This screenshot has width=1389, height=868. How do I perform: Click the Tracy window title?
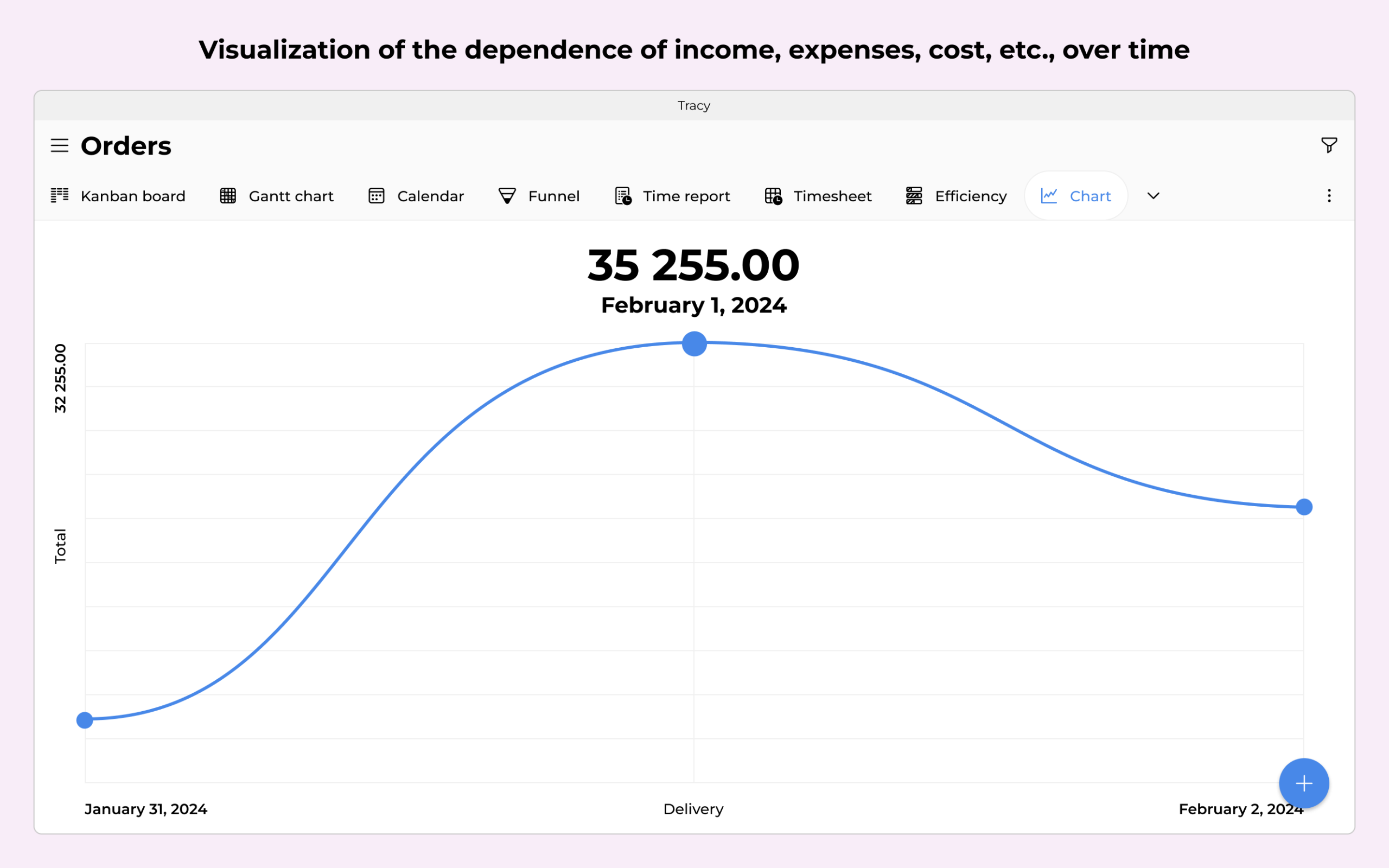(x=694, y=106)
